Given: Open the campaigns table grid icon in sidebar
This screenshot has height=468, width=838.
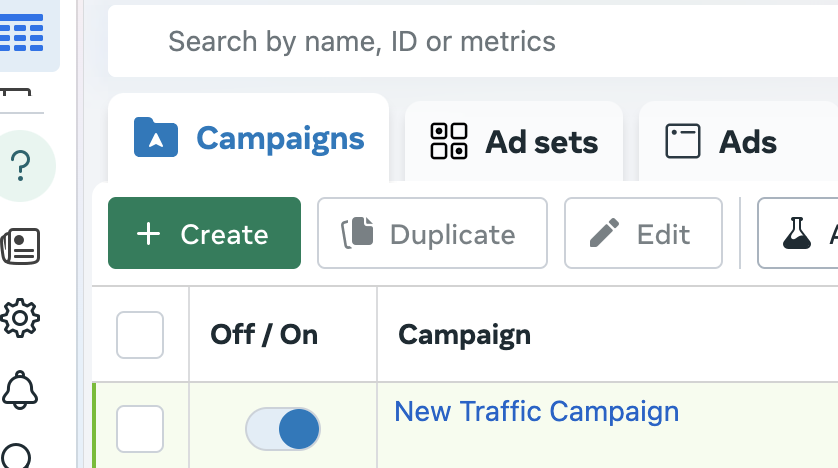Looking at the screenshot, I should [x=22, y=32].
